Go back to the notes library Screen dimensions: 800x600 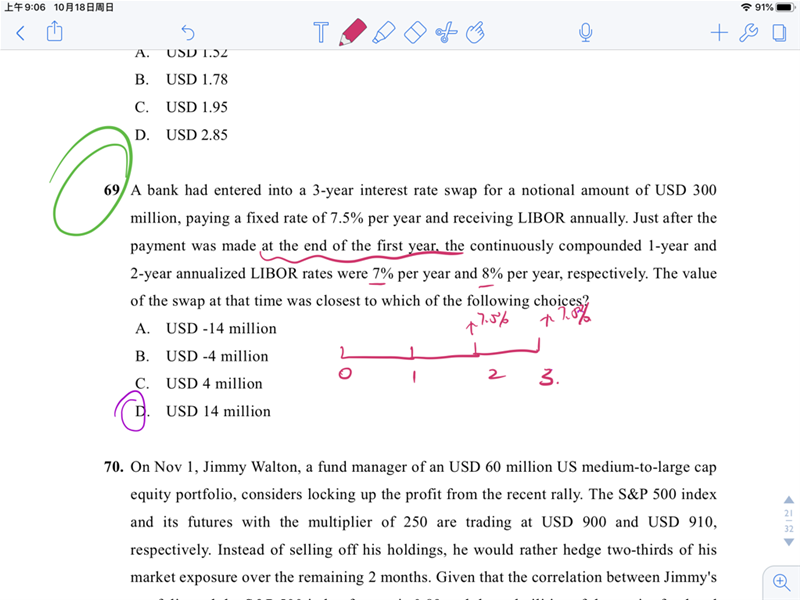click(20, 33)
